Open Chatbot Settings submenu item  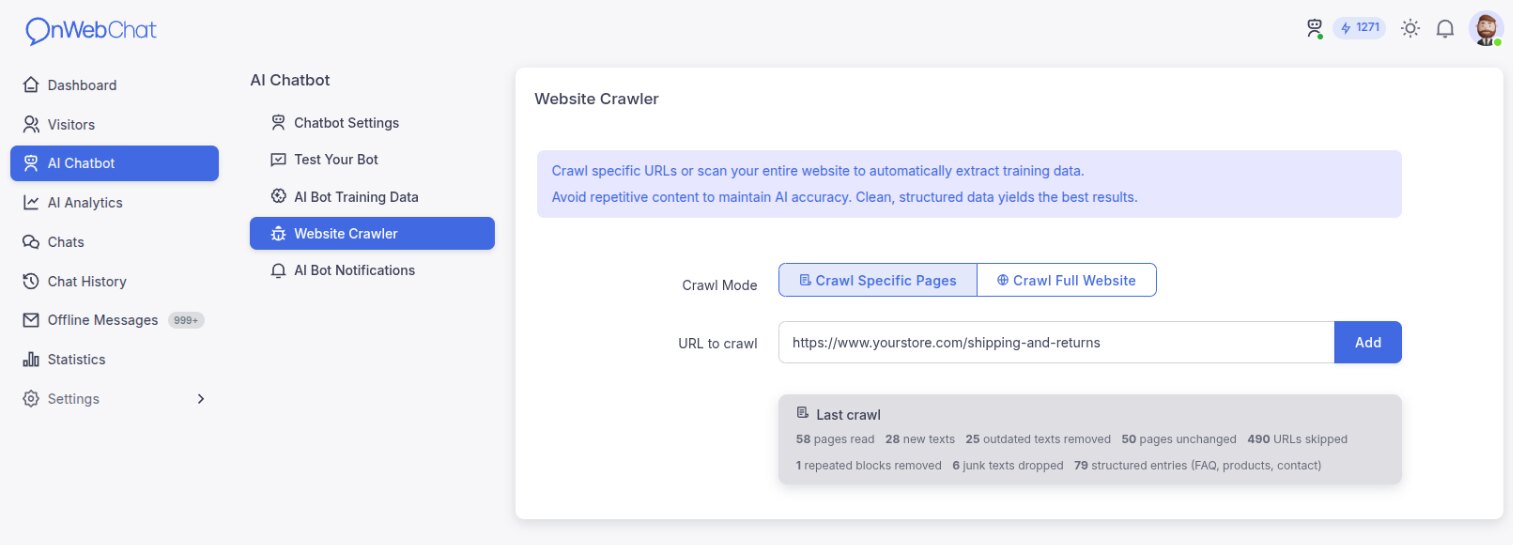(x=372, y=123)
